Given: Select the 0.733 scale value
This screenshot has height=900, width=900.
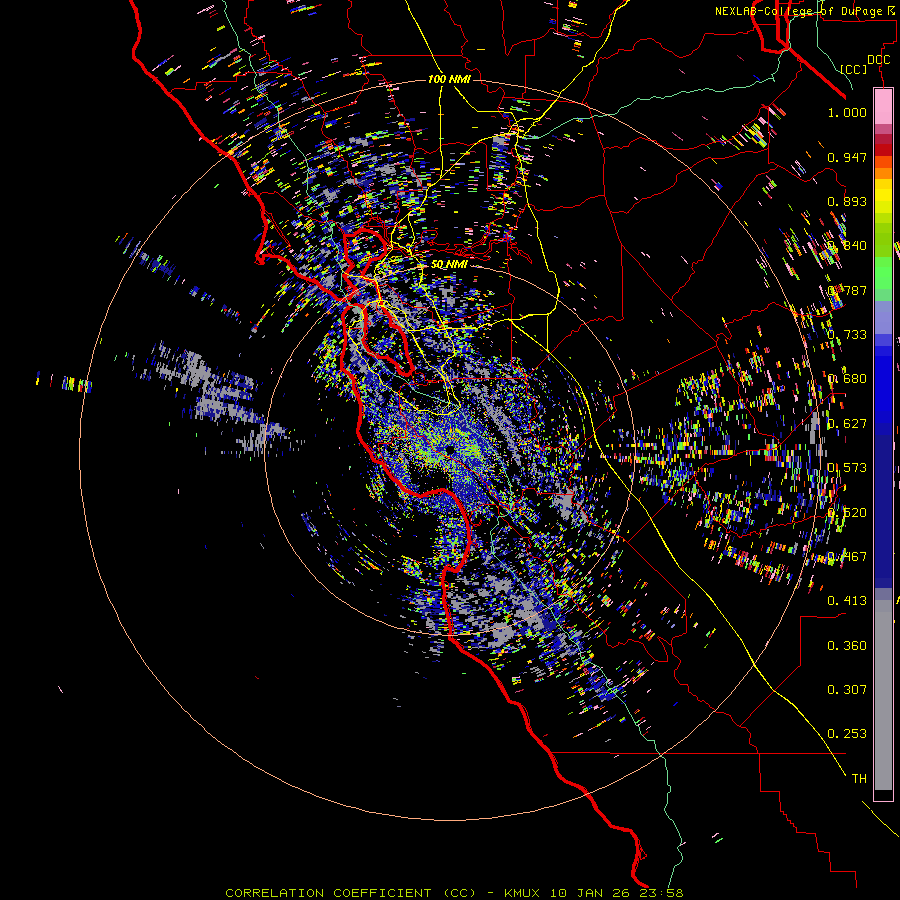Looking at the screenshot, I should (847, 335).
